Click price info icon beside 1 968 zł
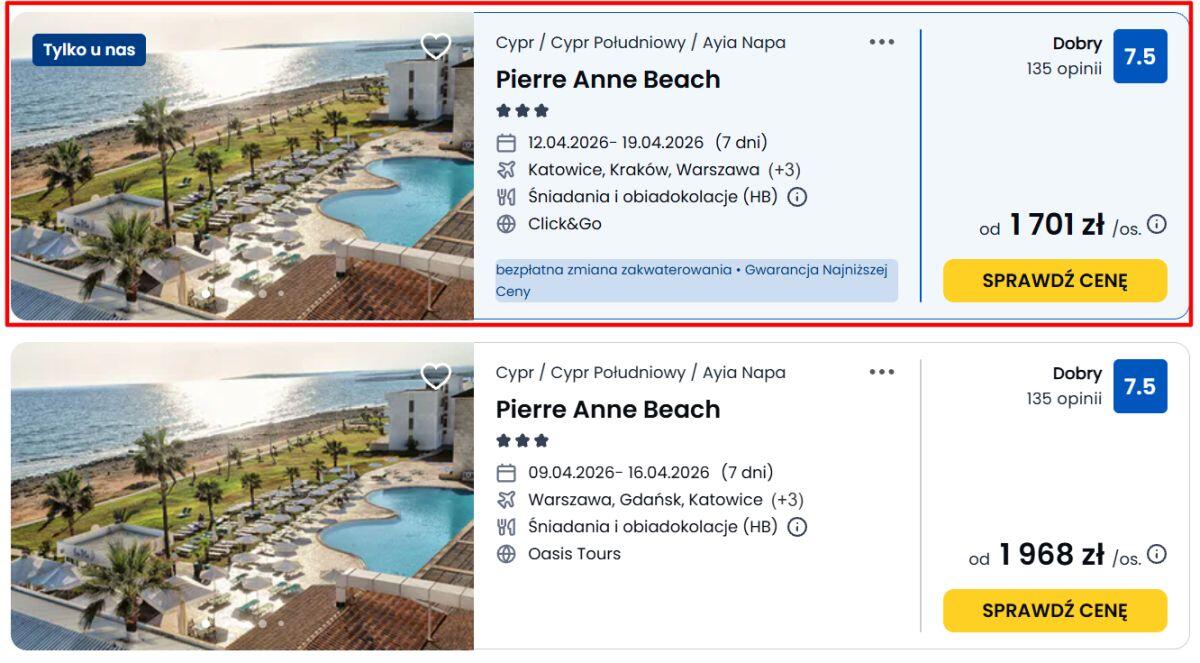Screen dimensions: 1200x663 tap(1157, 554)
